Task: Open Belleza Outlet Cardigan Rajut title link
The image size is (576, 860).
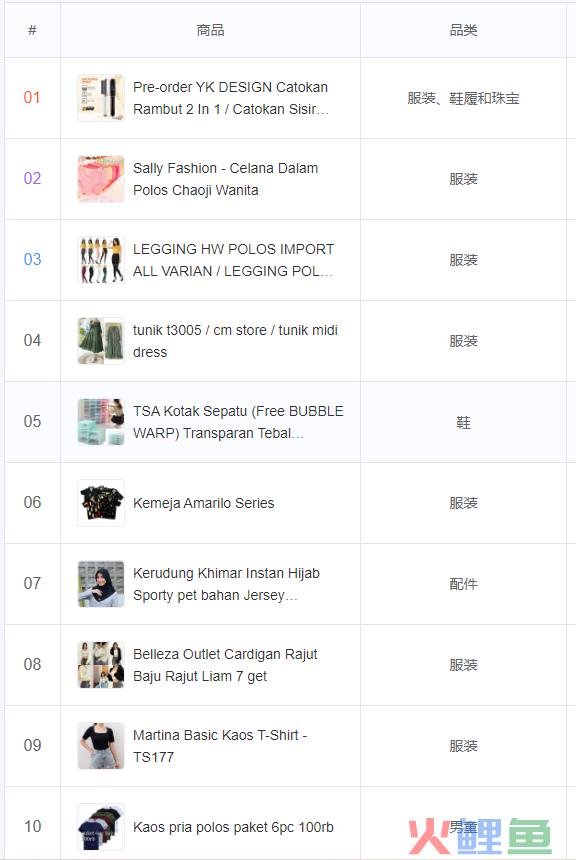Action: coord(225,665)
